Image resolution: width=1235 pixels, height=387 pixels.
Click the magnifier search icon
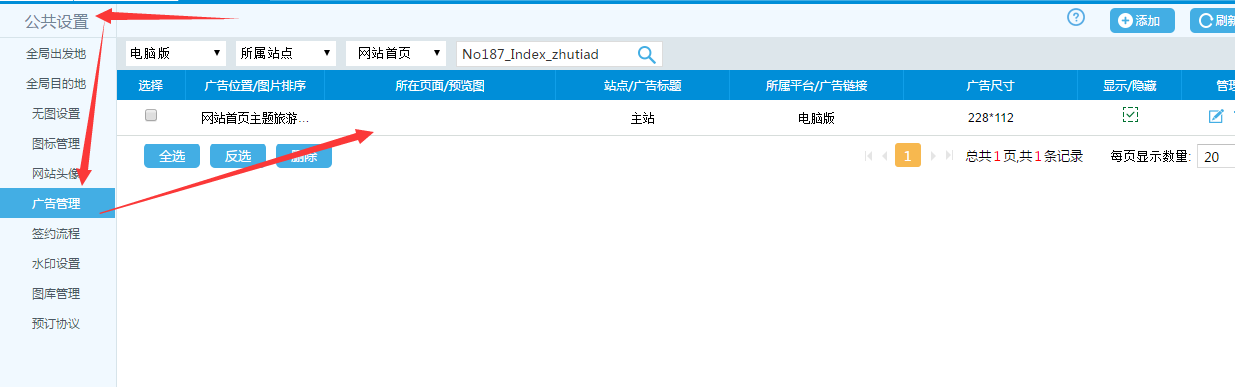[x=647, y=54]
